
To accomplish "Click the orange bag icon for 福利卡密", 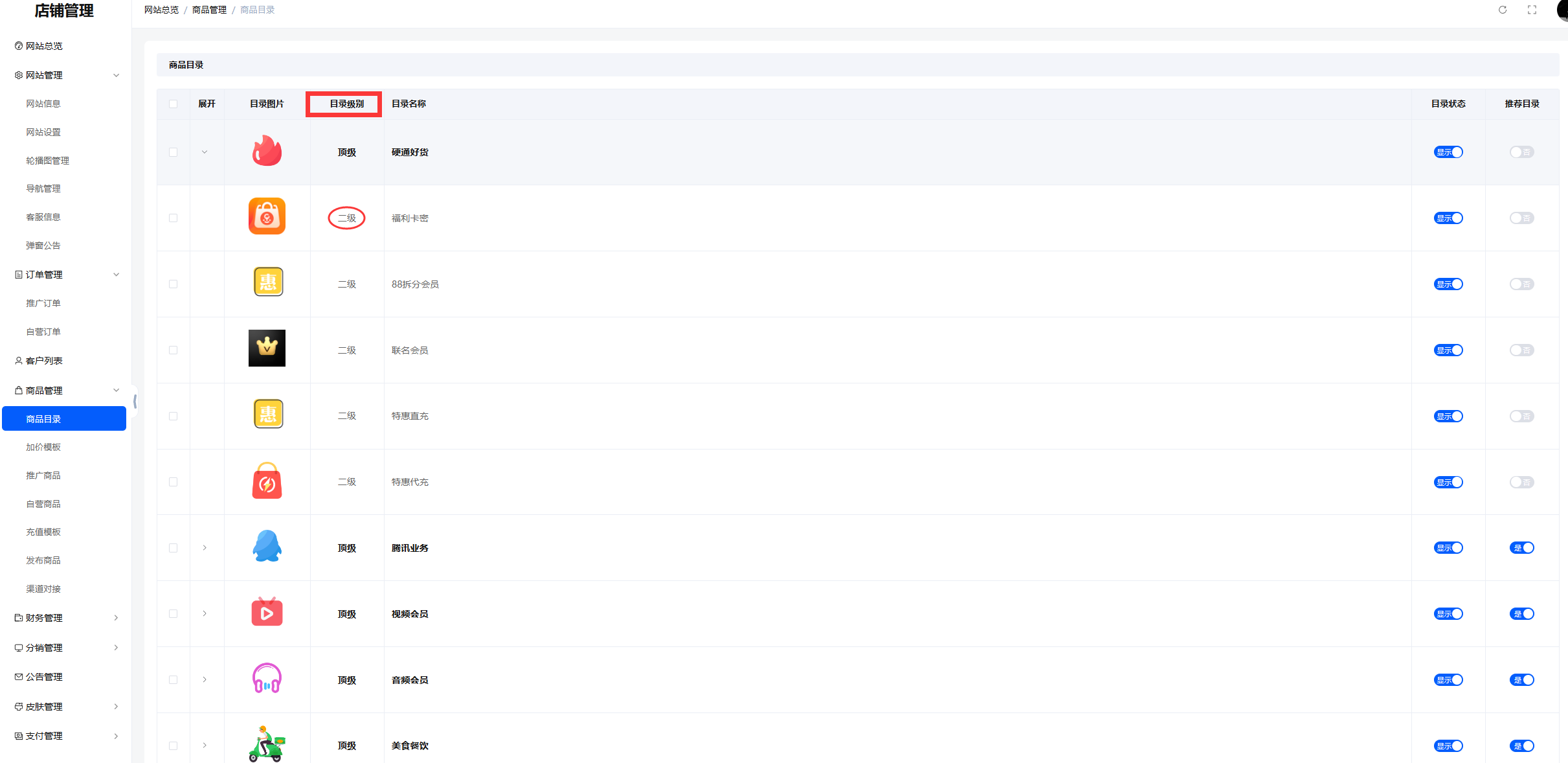I will [x=267, y=216].
